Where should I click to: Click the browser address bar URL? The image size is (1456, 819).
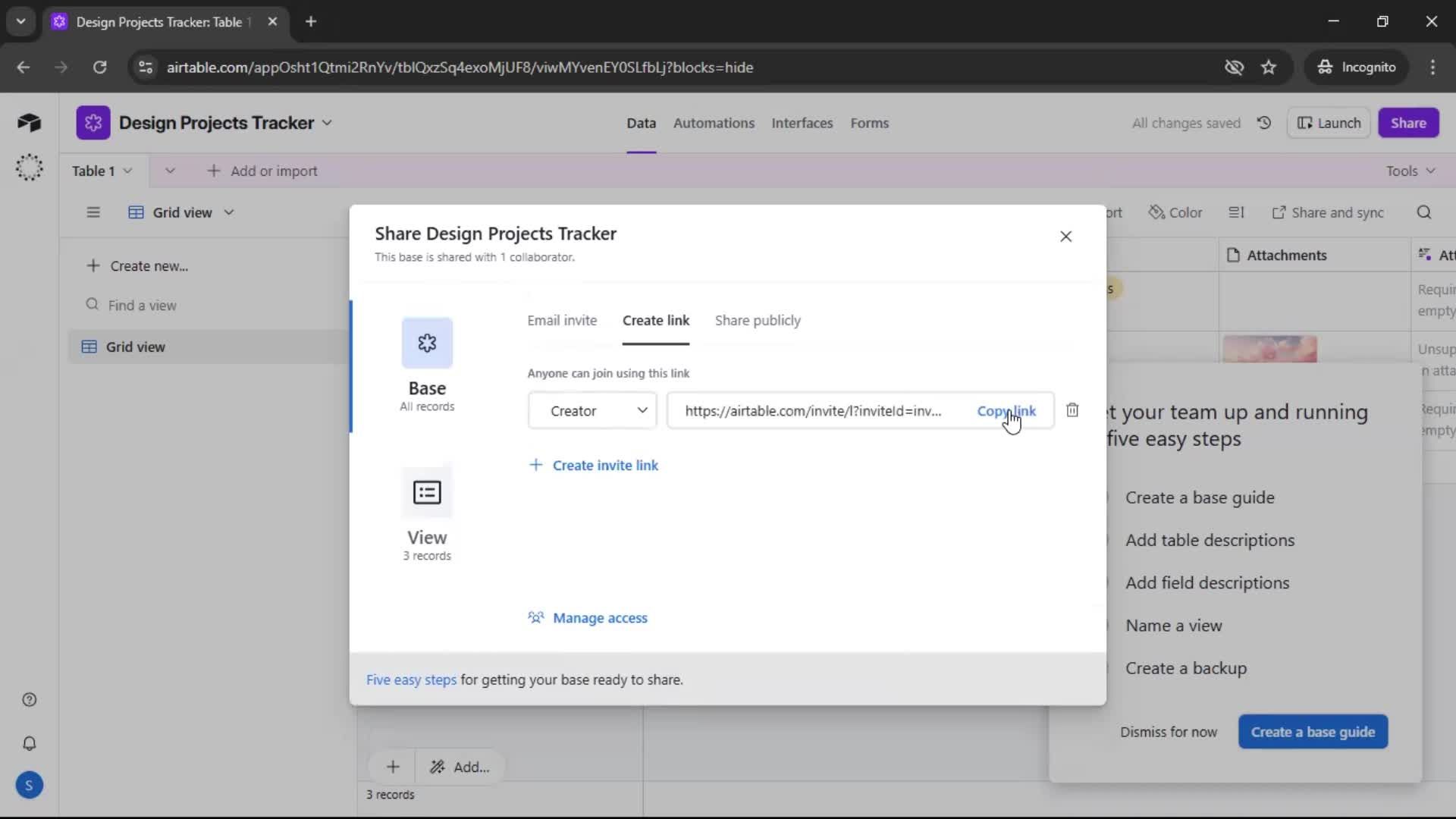pos(460,67)
